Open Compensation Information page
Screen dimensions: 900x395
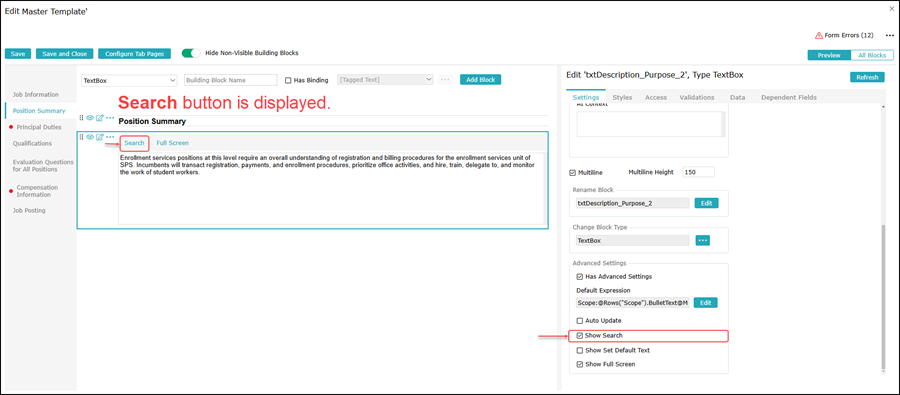pos(37,191)
